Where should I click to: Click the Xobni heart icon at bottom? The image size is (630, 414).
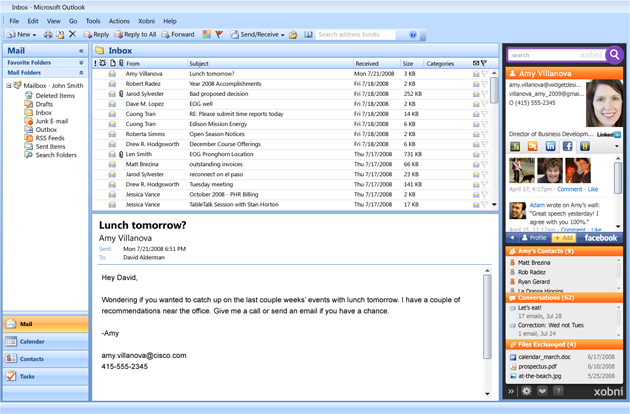tap(543, 391)
